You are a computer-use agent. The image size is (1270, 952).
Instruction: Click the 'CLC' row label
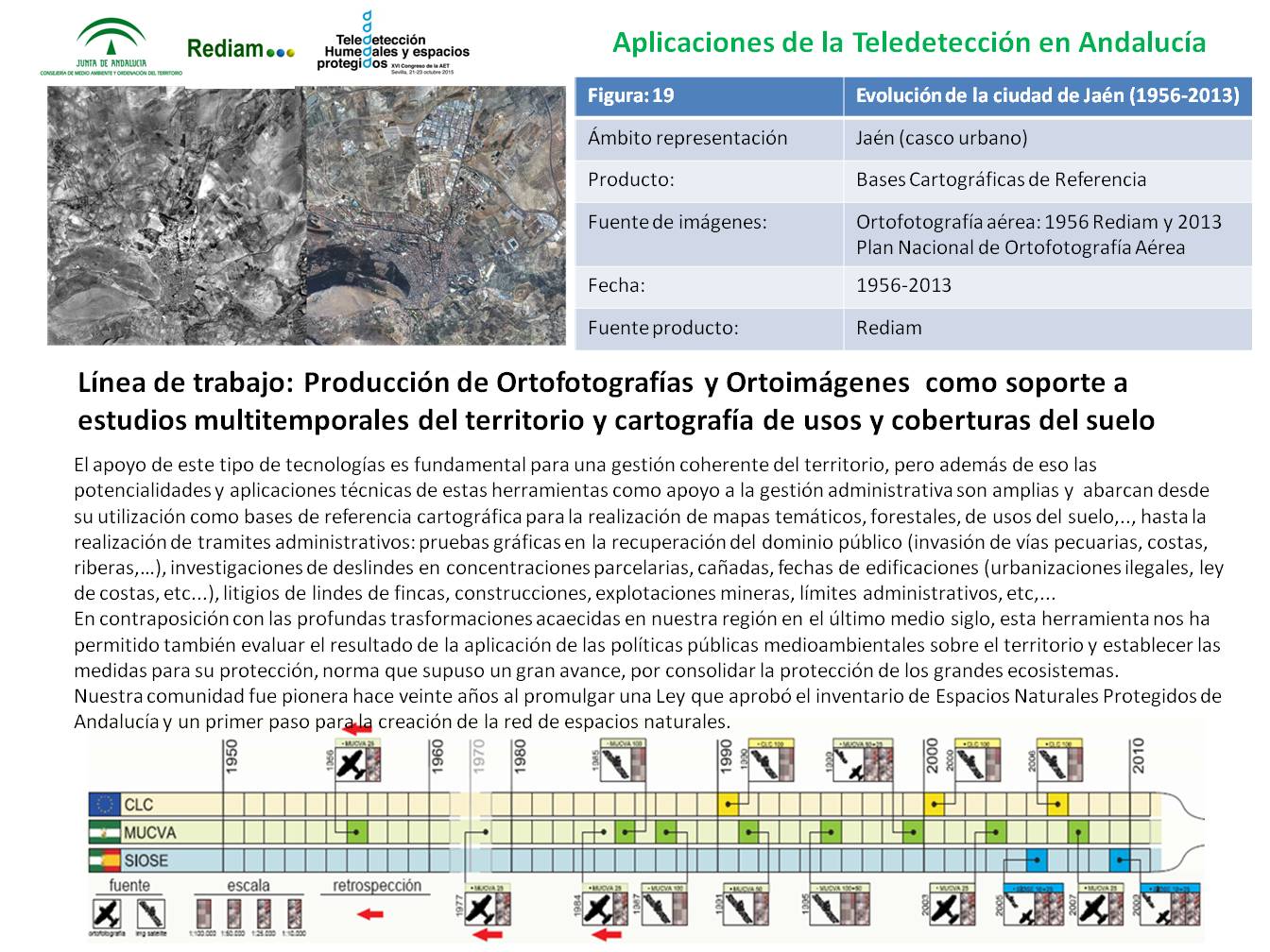click(139, 805)
